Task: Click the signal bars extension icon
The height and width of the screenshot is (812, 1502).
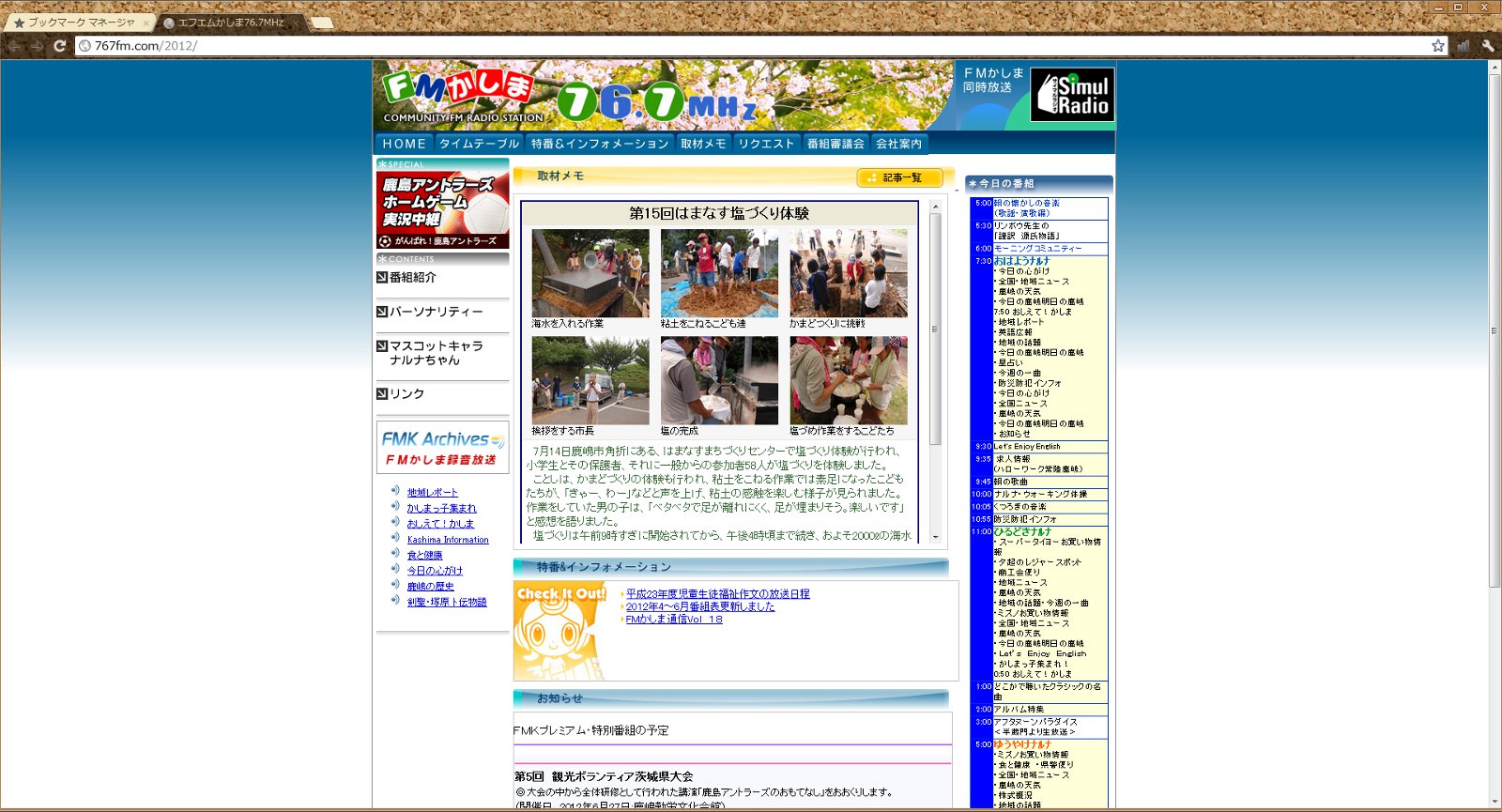Action: click(1464, 45)
